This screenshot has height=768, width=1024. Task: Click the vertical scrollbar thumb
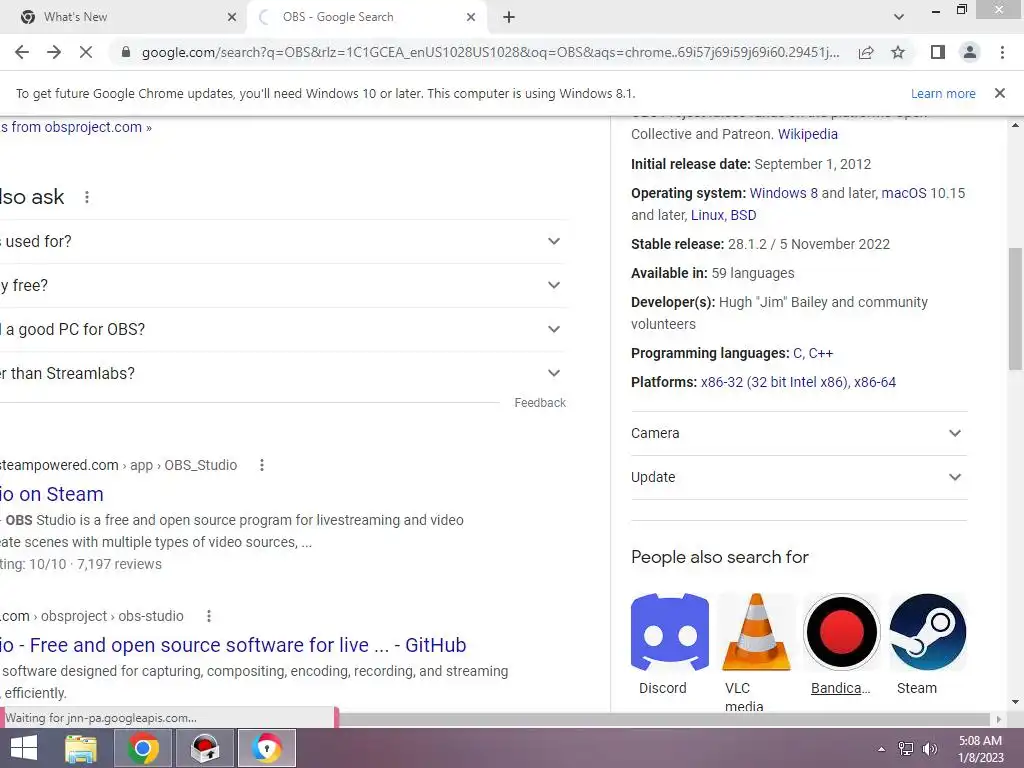point(1015,309)
